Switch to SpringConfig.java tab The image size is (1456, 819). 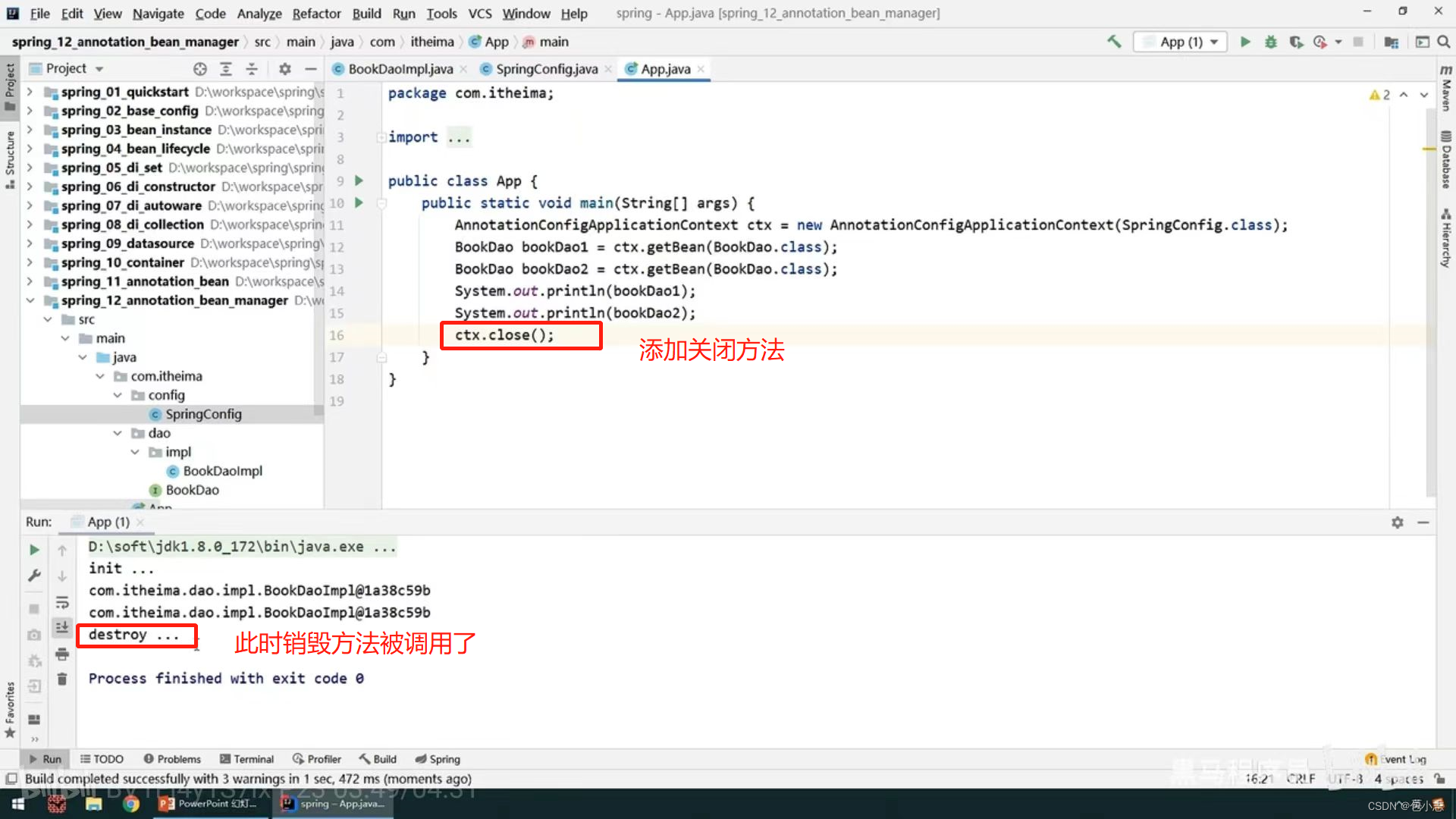pyautogui.click(x=546, y=69)
